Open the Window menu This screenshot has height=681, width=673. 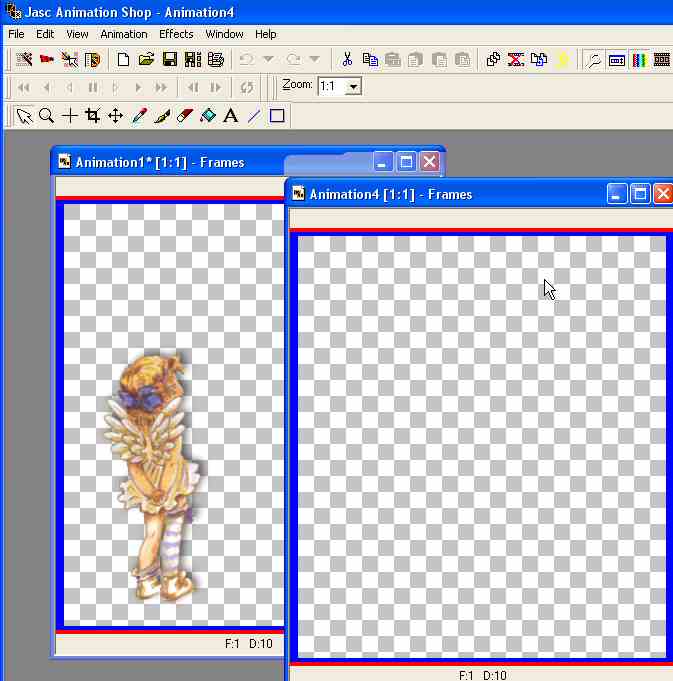tap(224, 34)
